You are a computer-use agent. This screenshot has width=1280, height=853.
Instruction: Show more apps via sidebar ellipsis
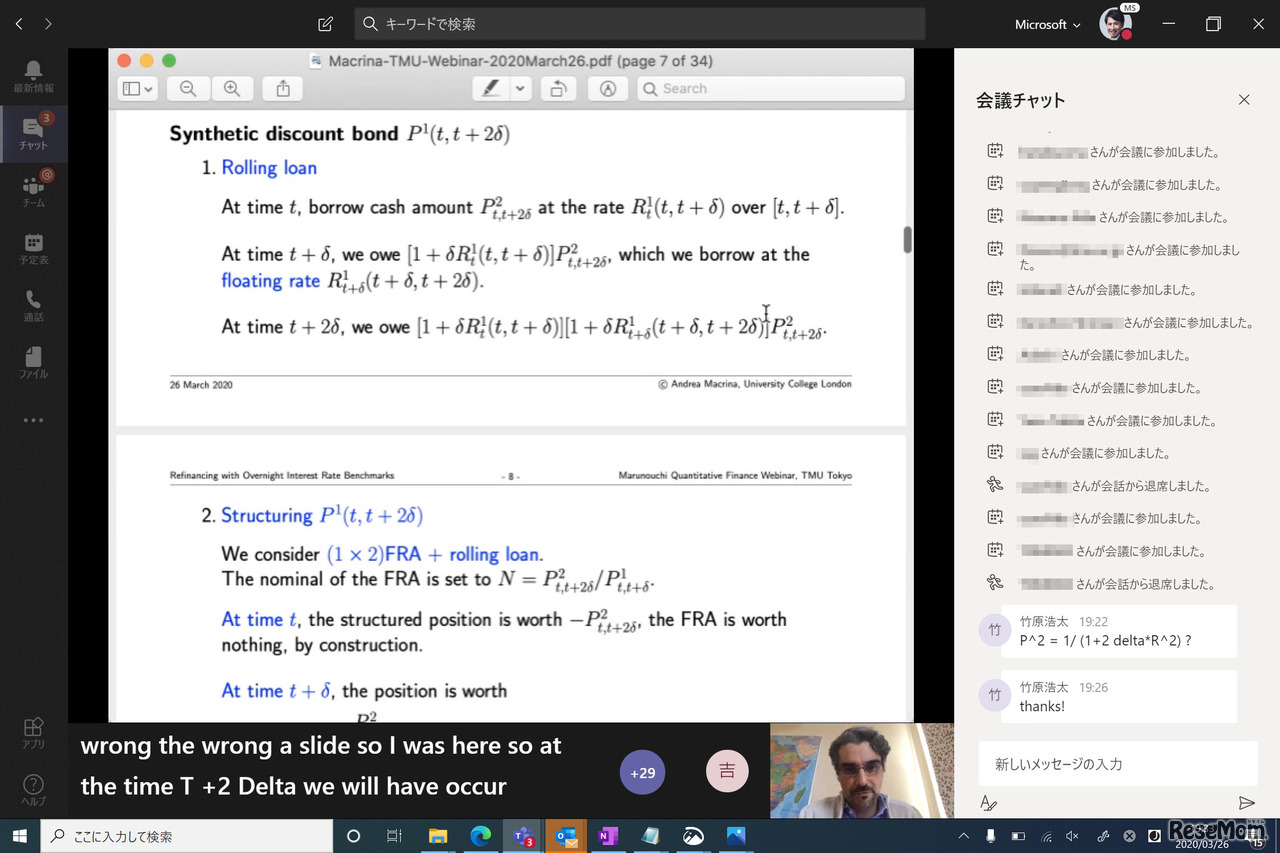click(33, 420)
